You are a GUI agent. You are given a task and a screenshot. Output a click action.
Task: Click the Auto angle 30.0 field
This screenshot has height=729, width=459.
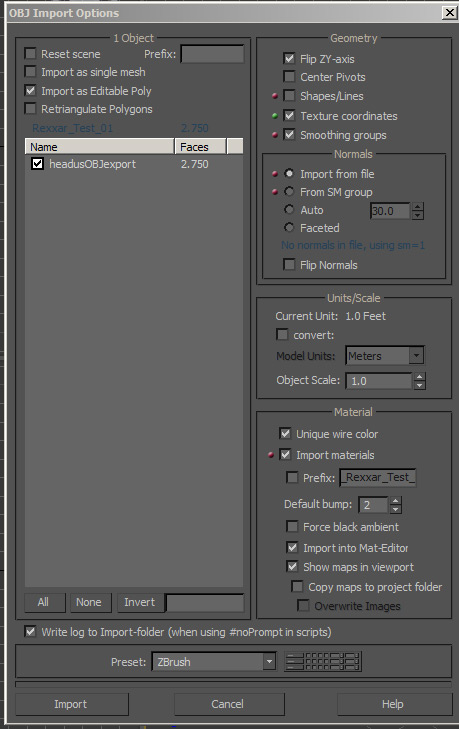[391, 211]
